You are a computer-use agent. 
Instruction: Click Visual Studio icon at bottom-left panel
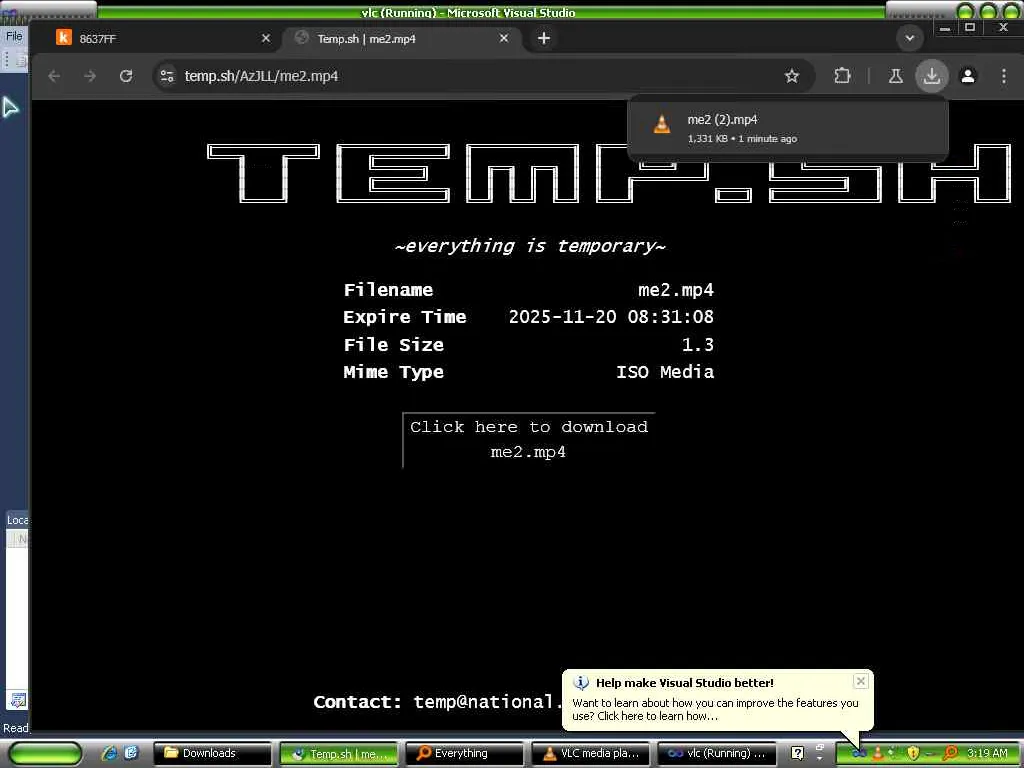coord(18,701)
